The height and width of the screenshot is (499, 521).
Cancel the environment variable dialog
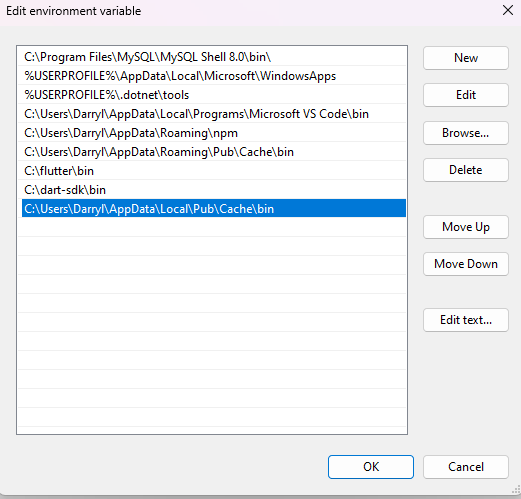click(466, 467)
